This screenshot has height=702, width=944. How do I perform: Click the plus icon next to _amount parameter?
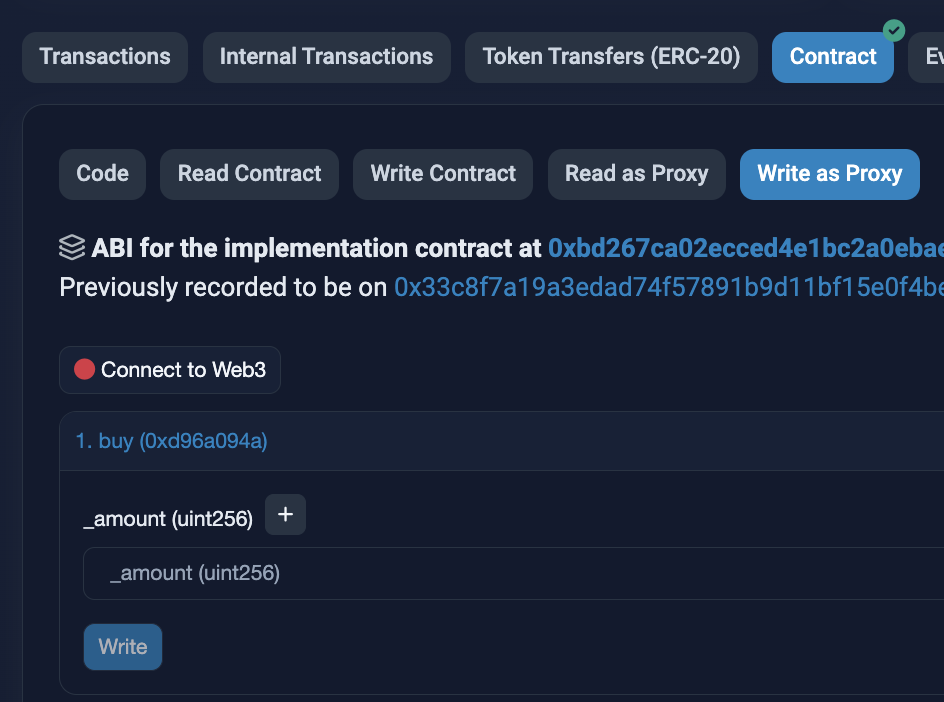[x=285, y=514]
